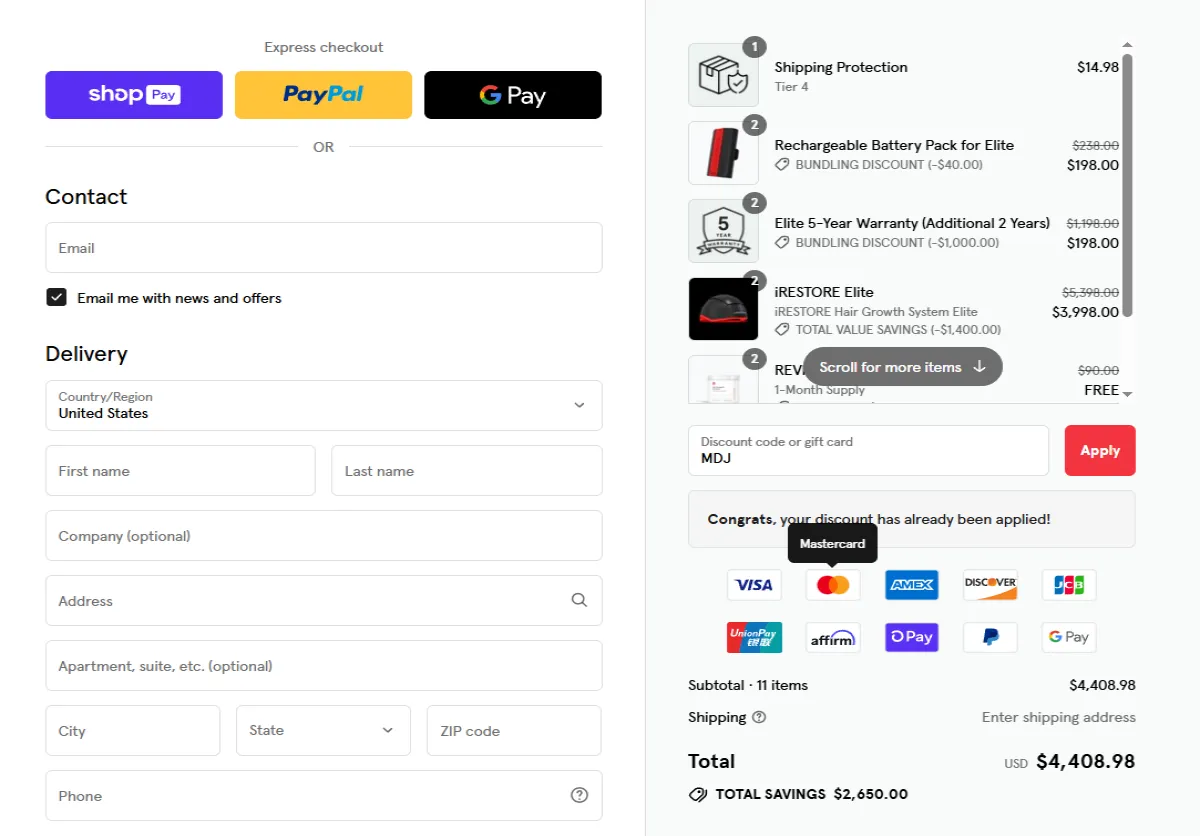The width and height of the screenshot is (1200, 836).
Task: Select the iRESTORE Elite product thumbnail
Action: tap(723, 309)
